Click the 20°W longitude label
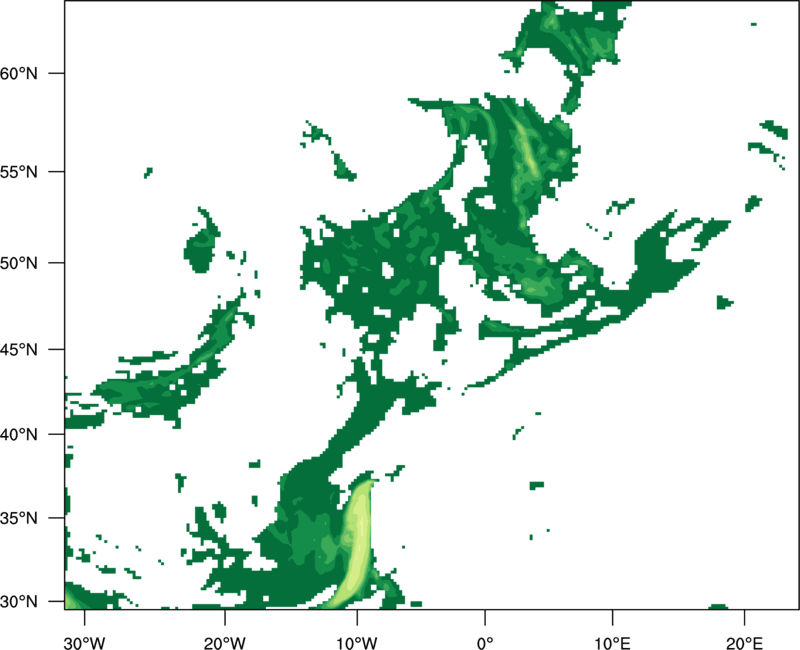Screen dimensions: 800x650 pos(224,643)
